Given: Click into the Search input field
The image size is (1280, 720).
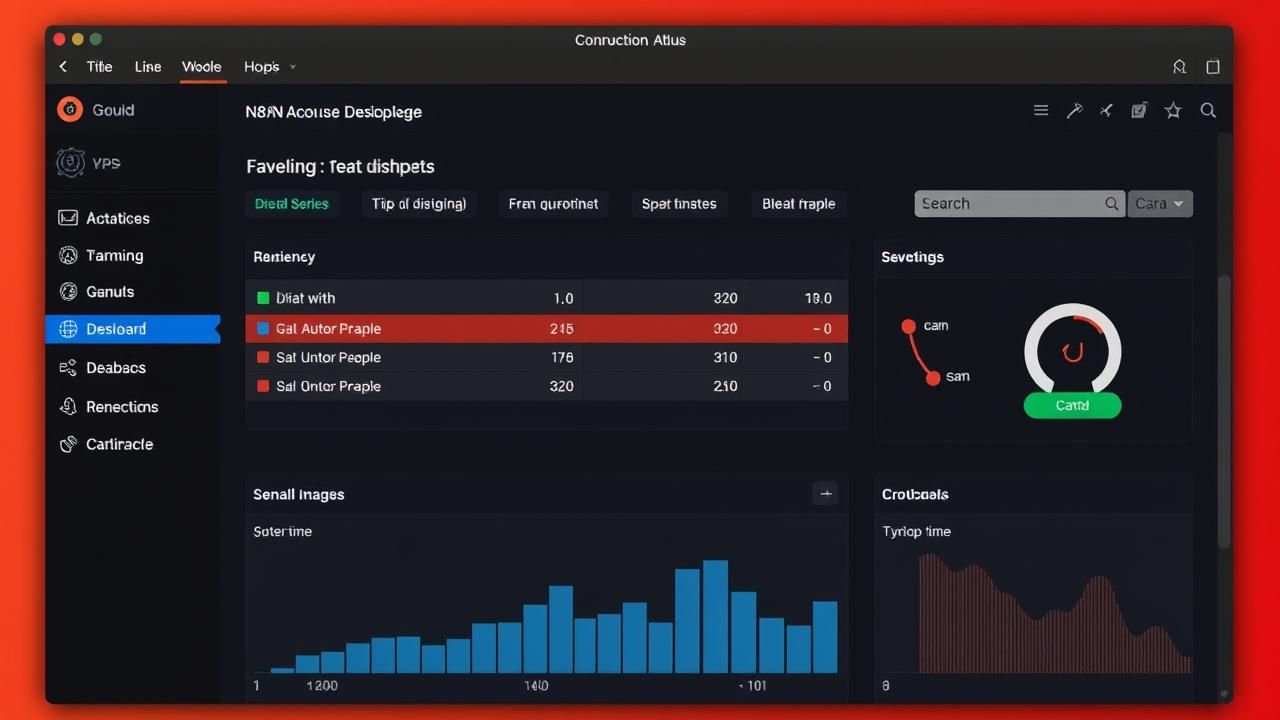Looking at the screenshot, I should [x=1008, y=204].
